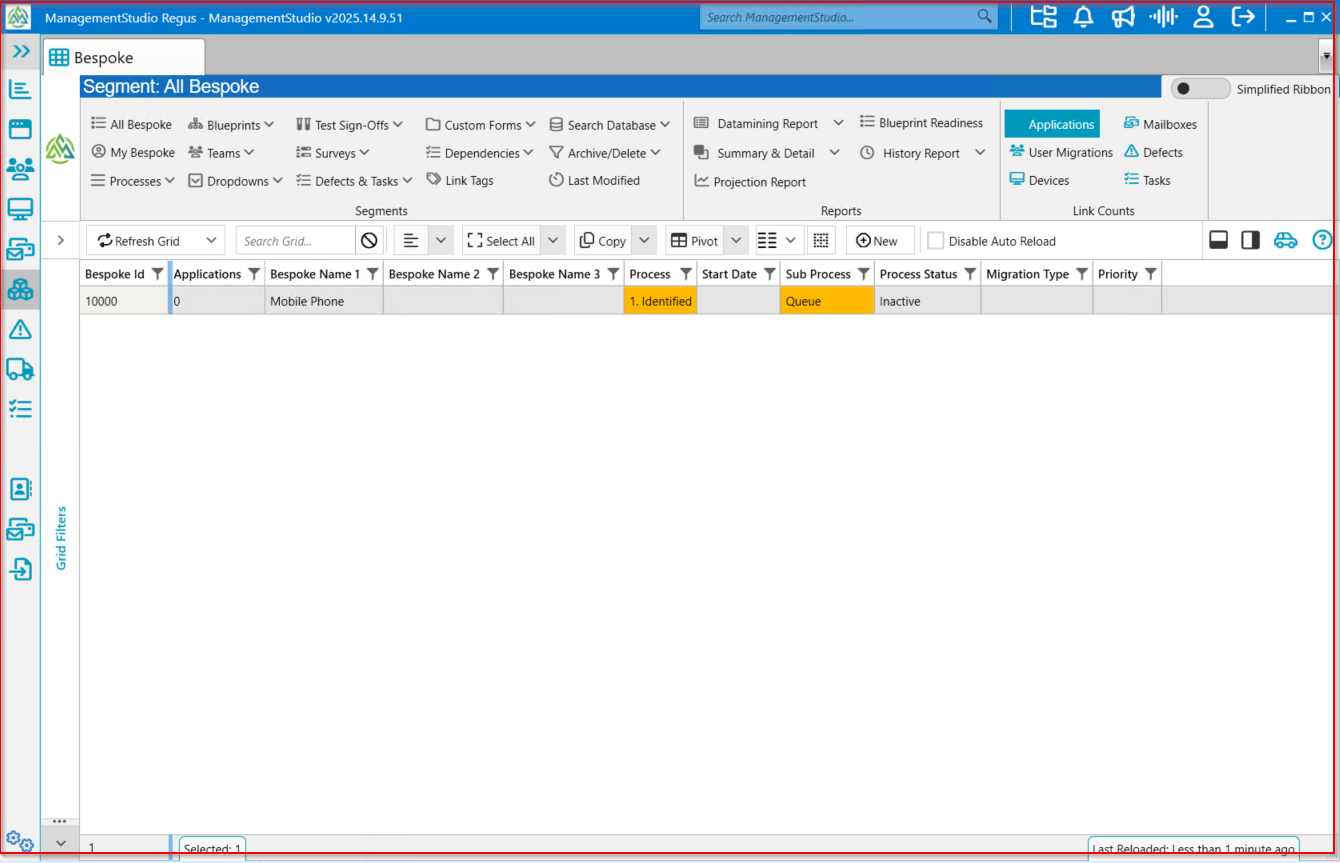
Task: Select the Bespoke cubes icon in sidebar
Action: pos(20,289)
